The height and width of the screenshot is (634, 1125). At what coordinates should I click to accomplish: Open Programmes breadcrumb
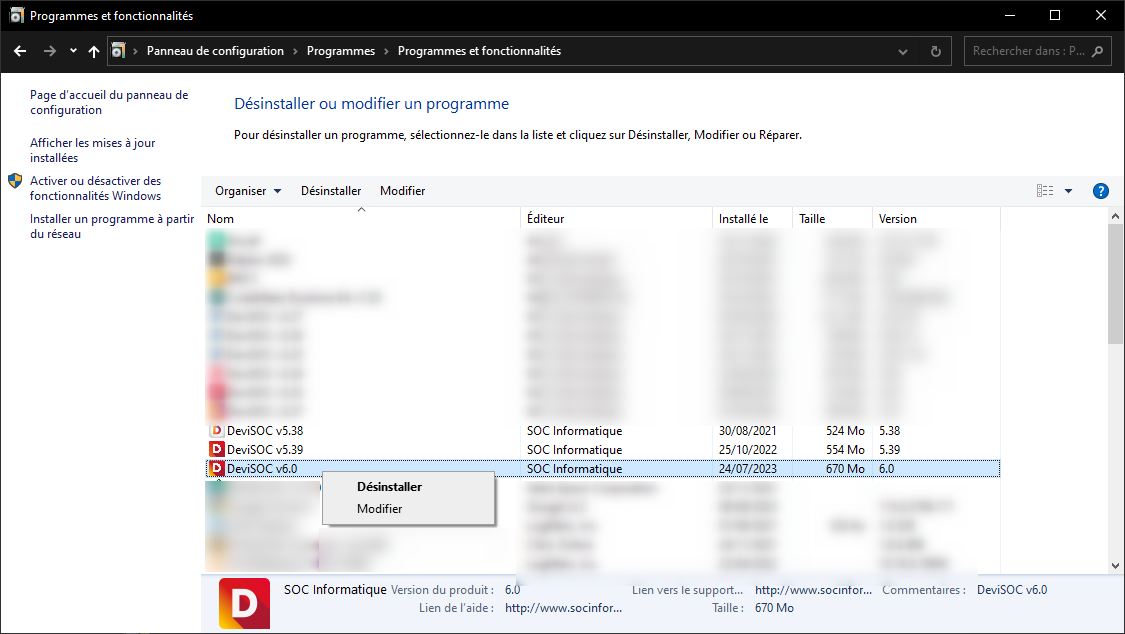tap(341, 51)
